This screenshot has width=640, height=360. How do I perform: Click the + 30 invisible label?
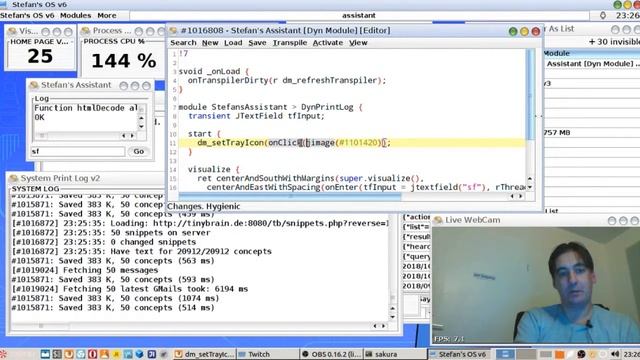click(614, 42)
